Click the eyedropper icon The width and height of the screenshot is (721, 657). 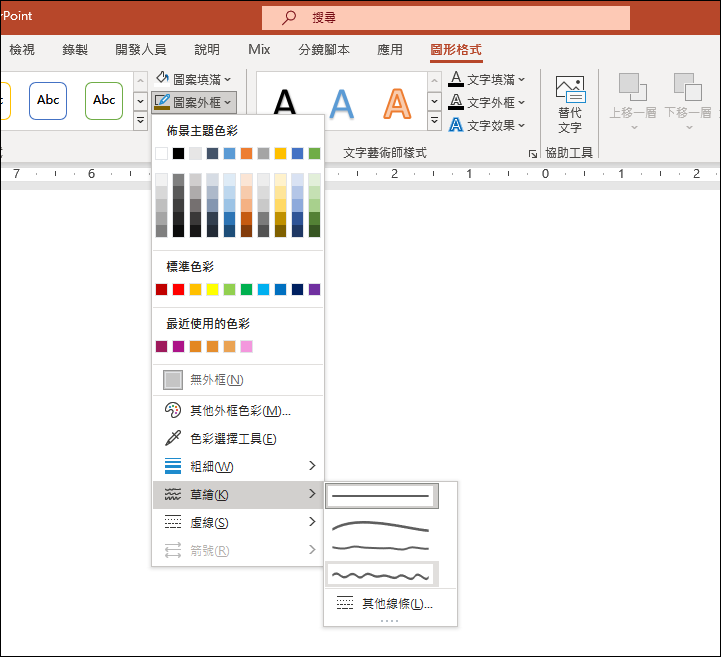(x=173, y=438)
